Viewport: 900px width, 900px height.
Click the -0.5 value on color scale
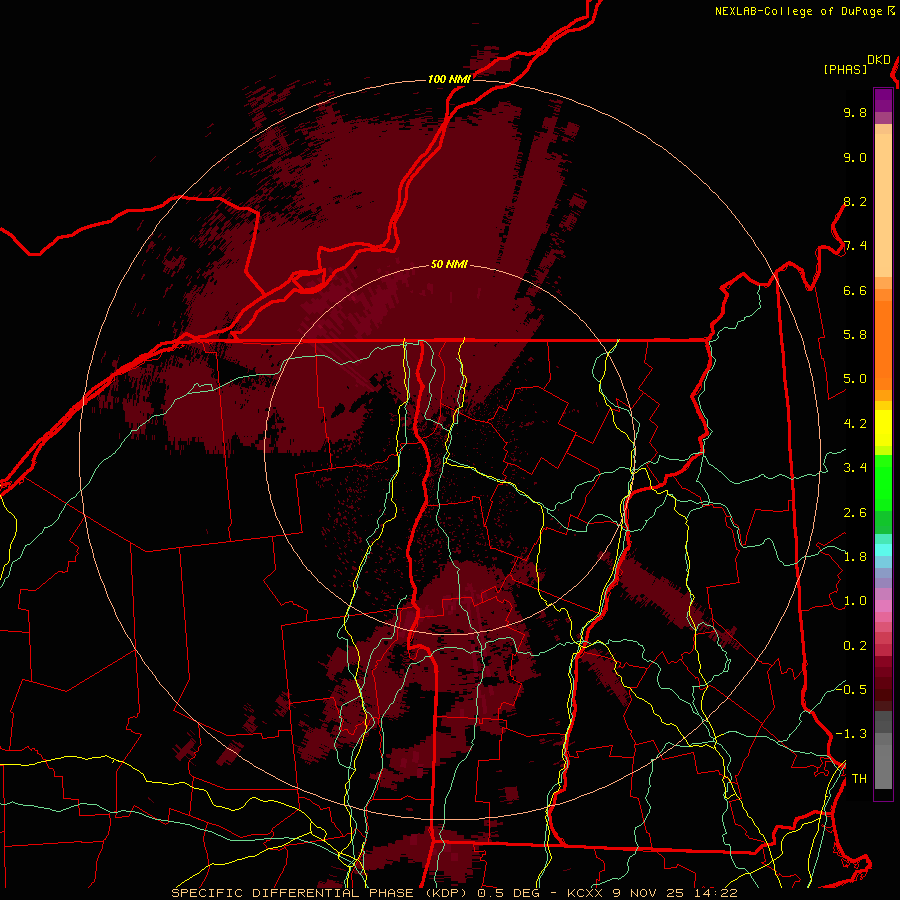click(851, 690)
